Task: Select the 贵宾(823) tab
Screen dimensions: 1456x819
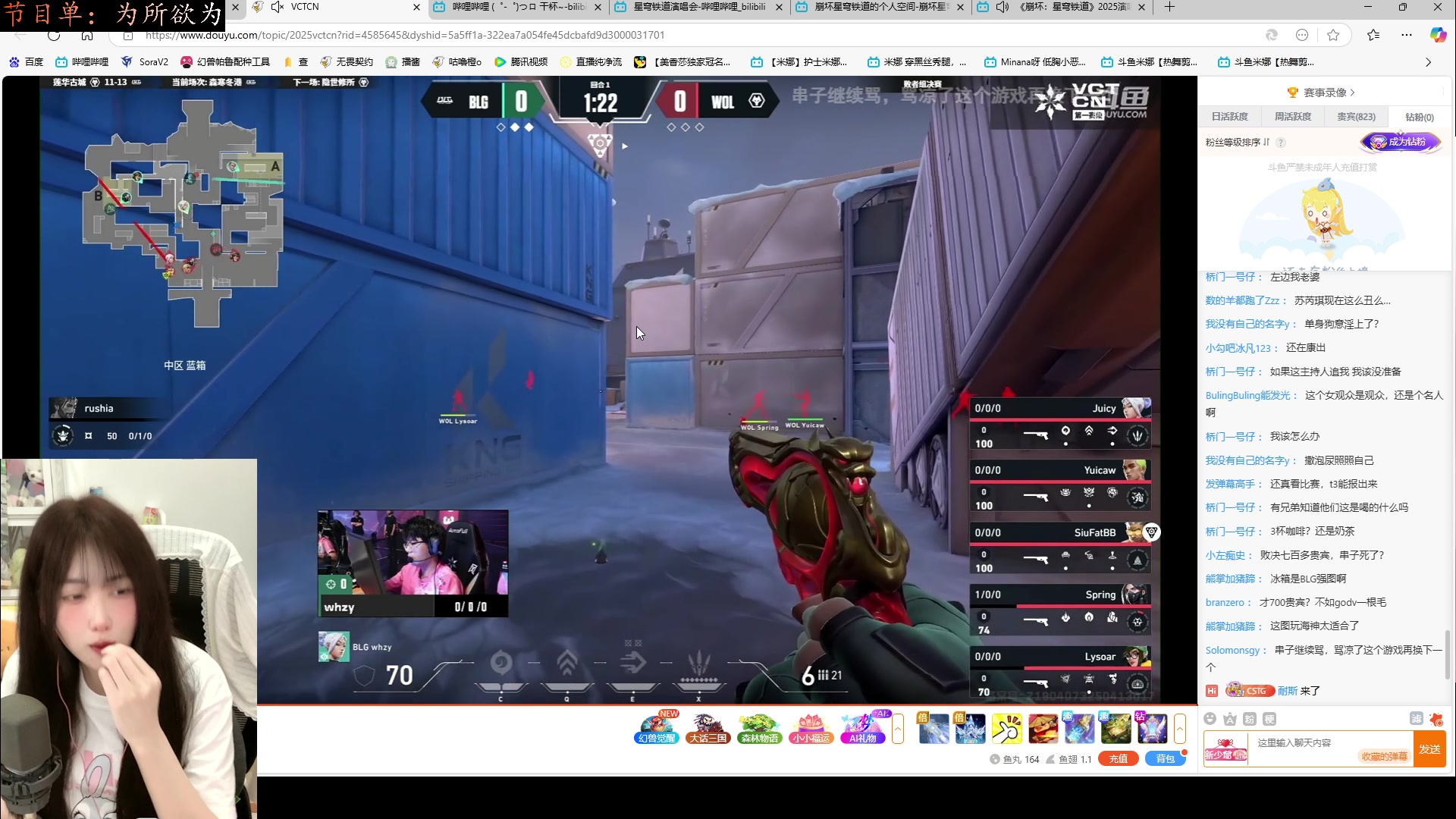Action: 1356,117
